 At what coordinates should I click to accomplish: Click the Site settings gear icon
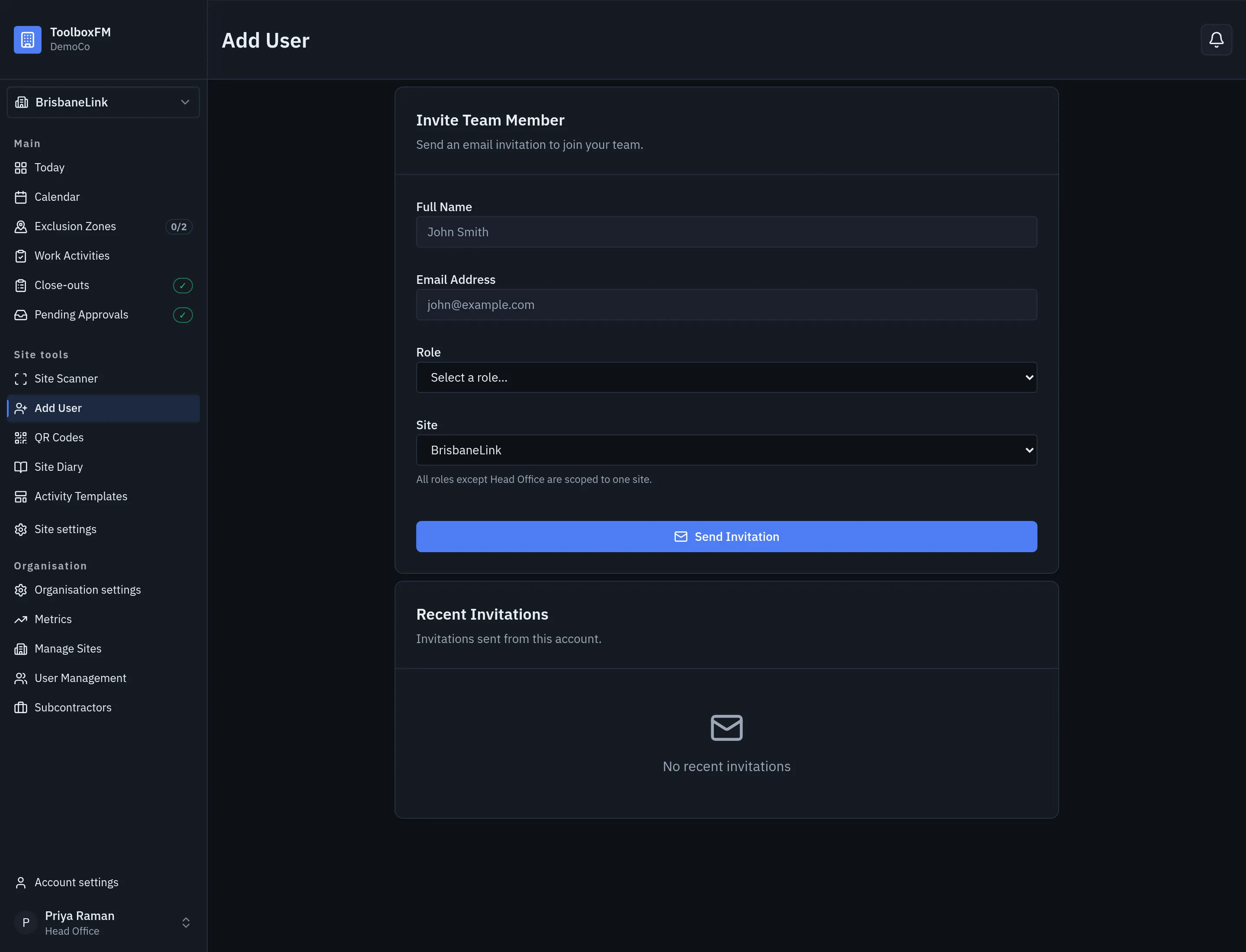21,530
